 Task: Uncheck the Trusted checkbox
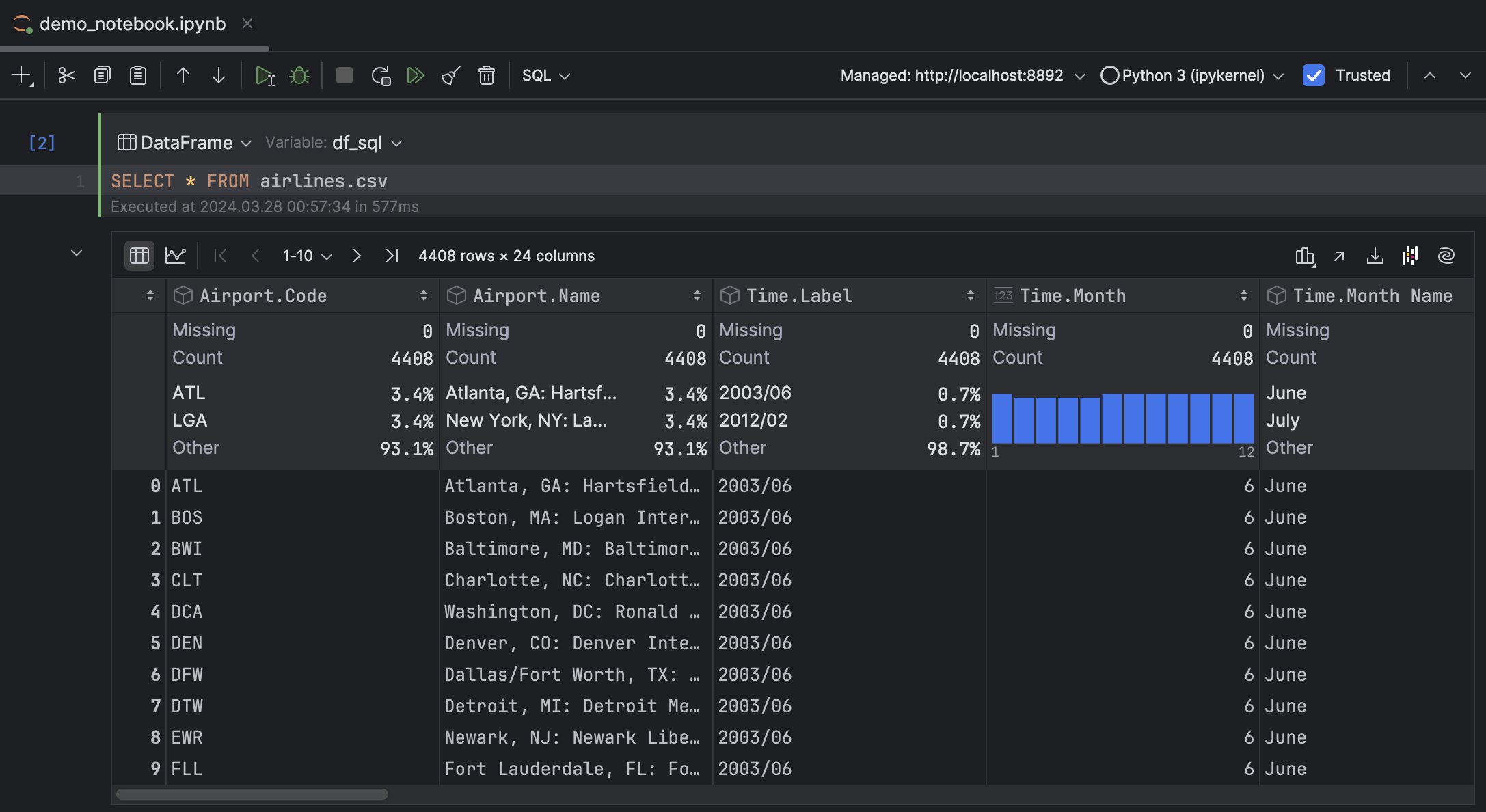1313,75
